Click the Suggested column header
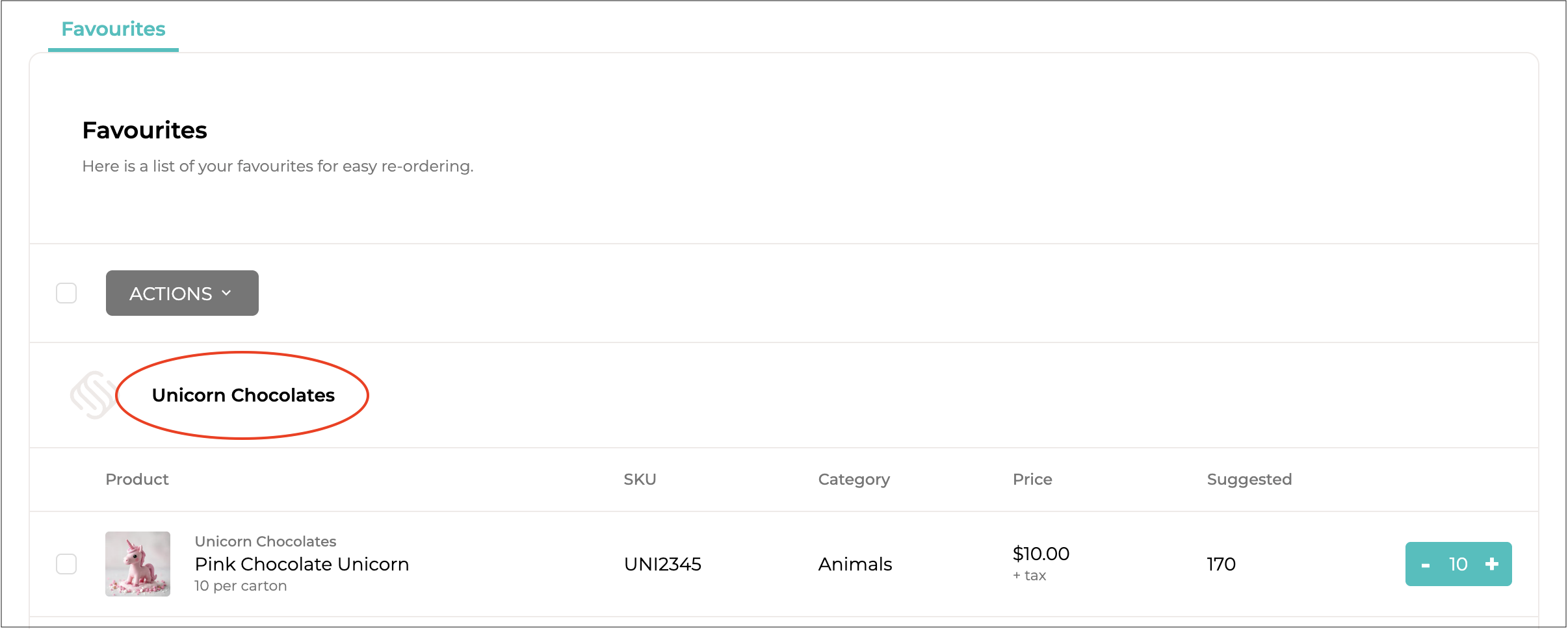This screenshot has height=629, width=1568. coord(1249,480)
